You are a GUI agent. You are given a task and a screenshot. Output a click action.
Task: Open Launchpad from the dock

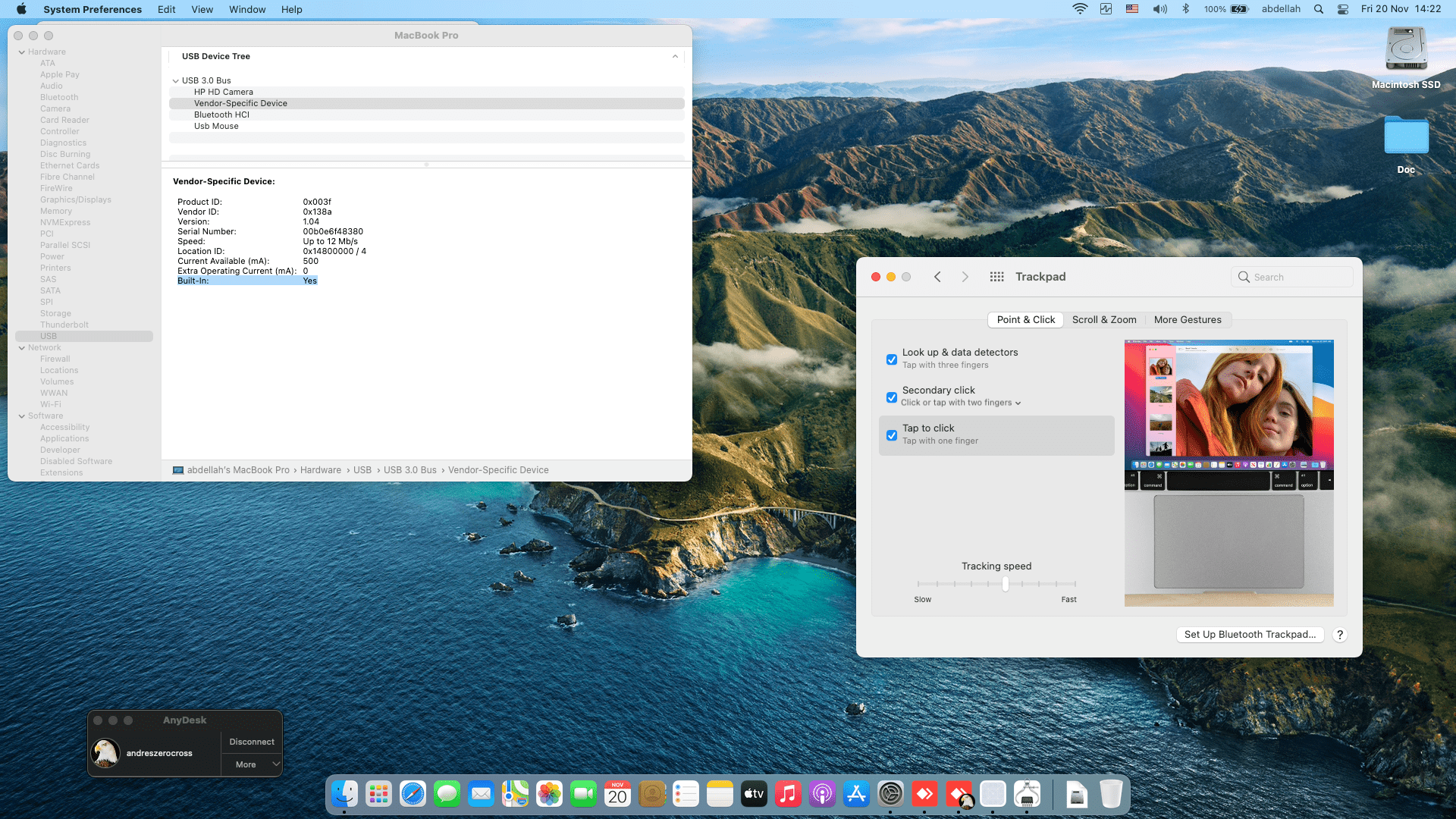pos(378,794)
